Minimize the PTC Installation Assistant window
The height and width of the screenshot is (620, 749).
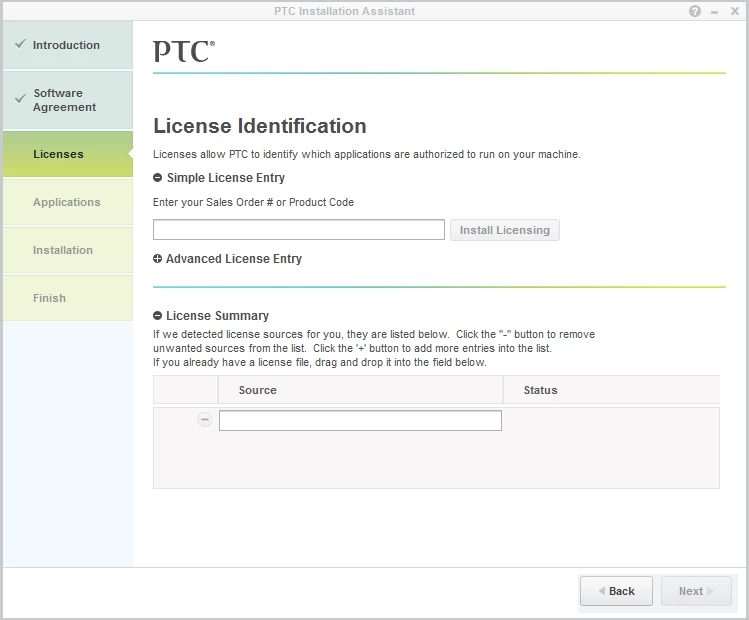[715, 12]
